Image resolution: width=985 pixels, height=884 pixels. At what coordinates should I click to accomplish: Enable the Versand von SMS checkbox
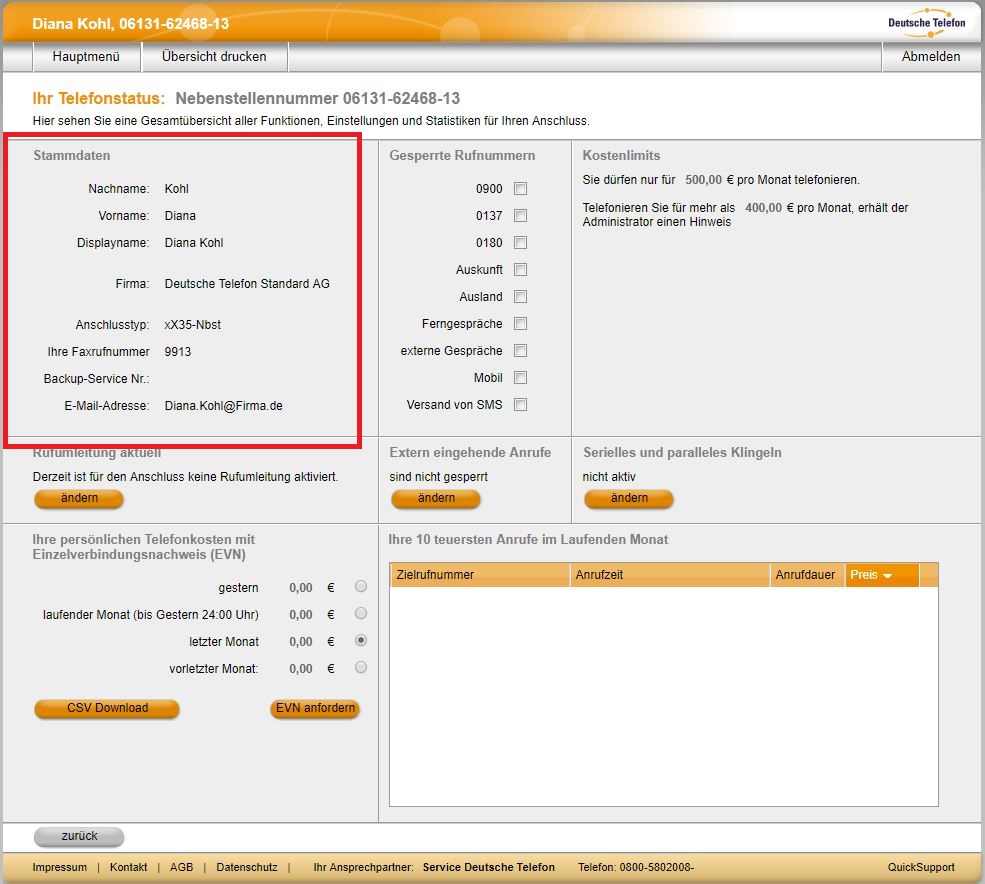tap(520, 405)
